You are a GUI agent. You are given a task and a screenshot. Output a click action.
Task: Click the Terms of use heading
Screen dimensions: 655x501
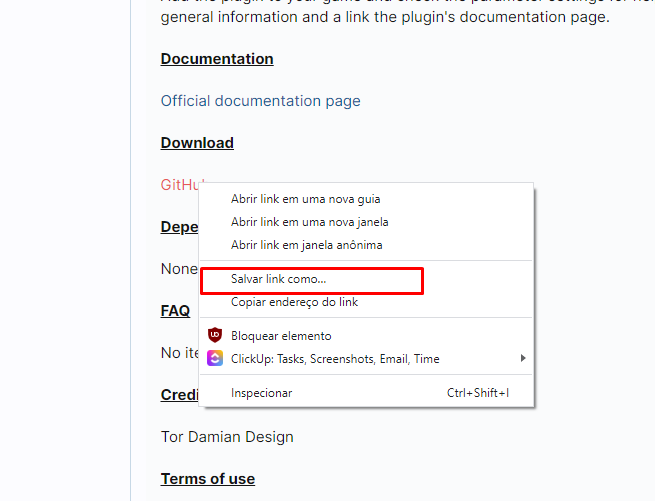(x=208, y=479)
